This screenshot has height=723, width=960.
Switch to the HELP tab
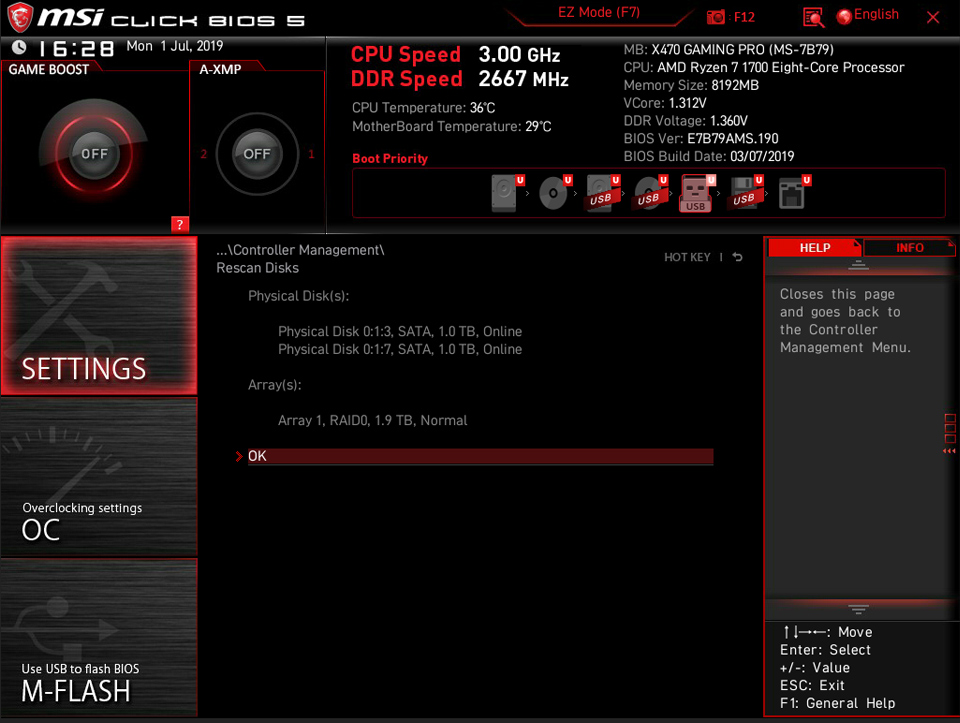(x=814, y=247)
